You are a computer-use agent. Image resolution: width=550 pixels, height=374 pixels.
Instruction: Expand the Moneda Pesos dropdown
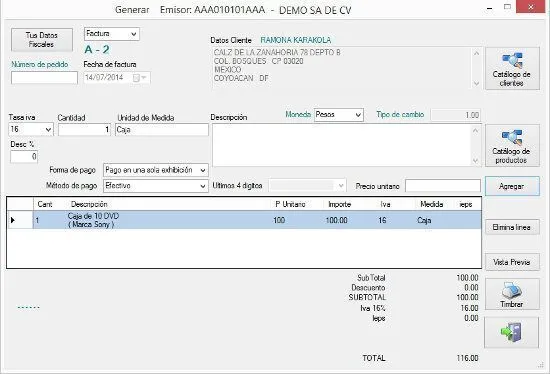358,115
